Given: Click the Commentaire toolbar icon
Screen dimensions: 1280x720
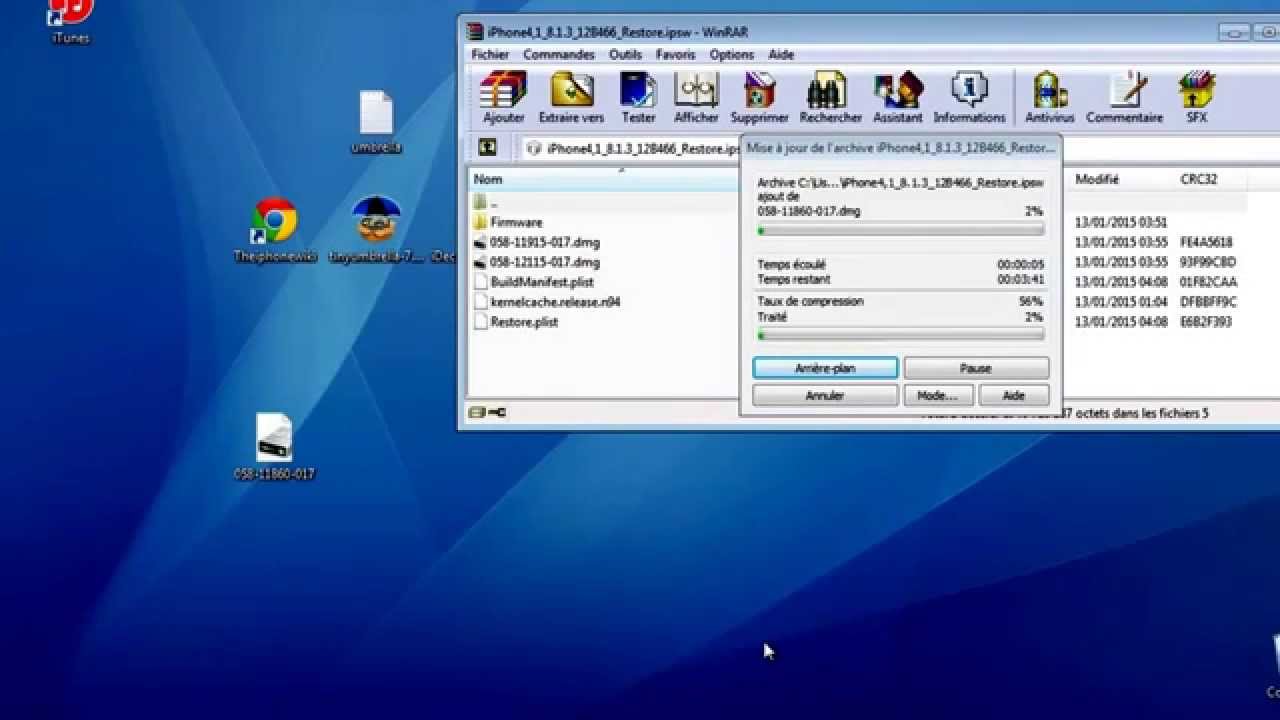Looking at the screenshot, I should 1124,97.
